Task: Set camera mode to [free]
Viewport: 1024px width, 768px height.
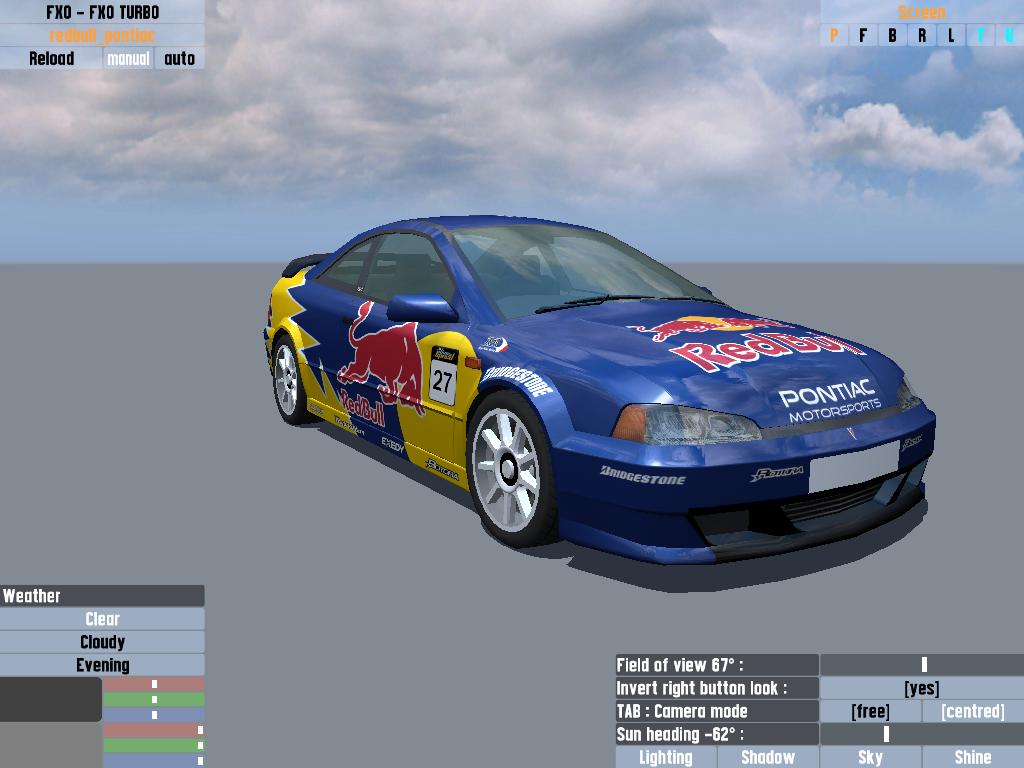Action: point(871,711)
